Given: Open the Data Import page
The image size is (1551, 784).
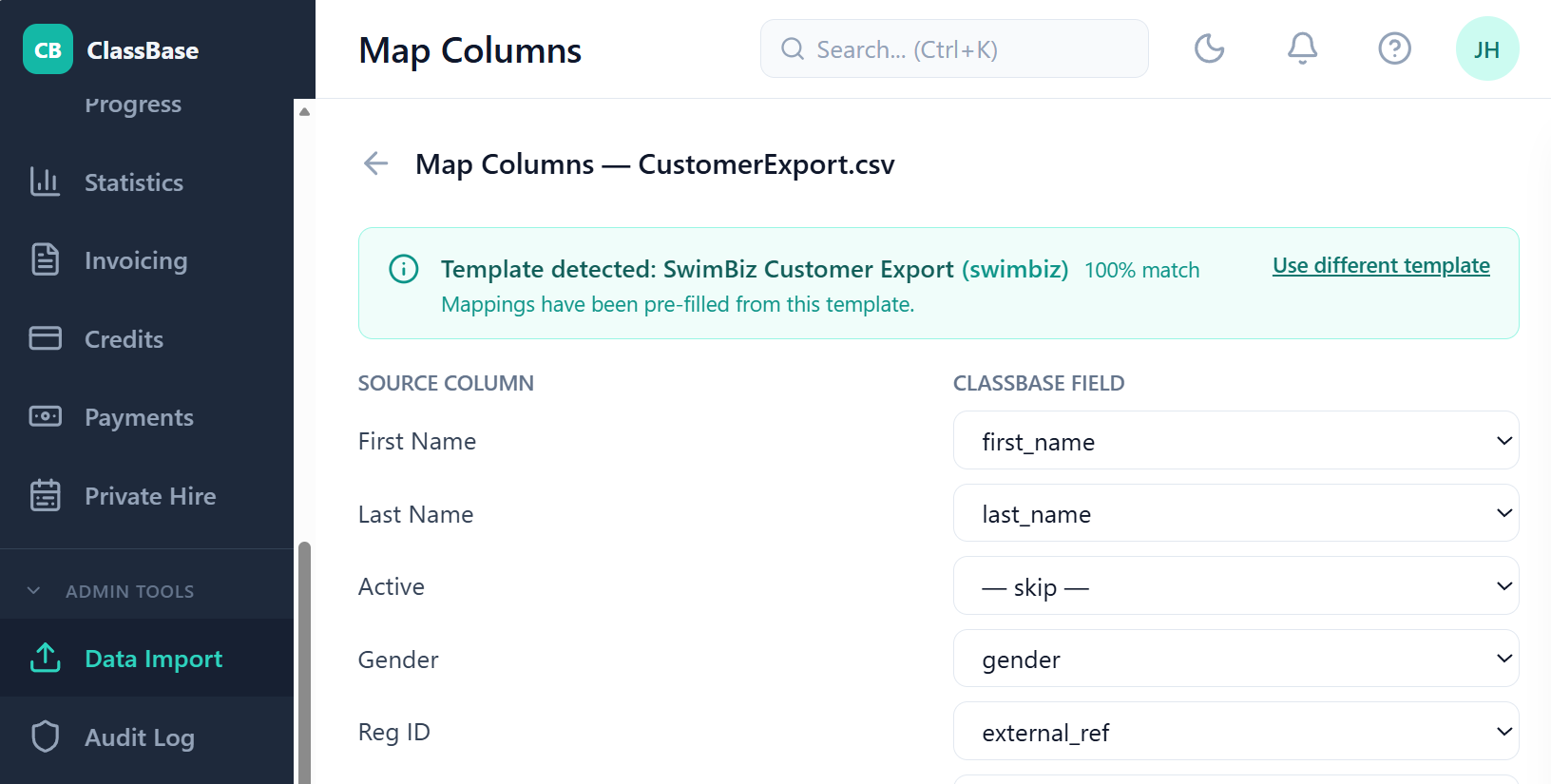Looking at the screenshot, I should pyautogui.click(x=146, y=658).
